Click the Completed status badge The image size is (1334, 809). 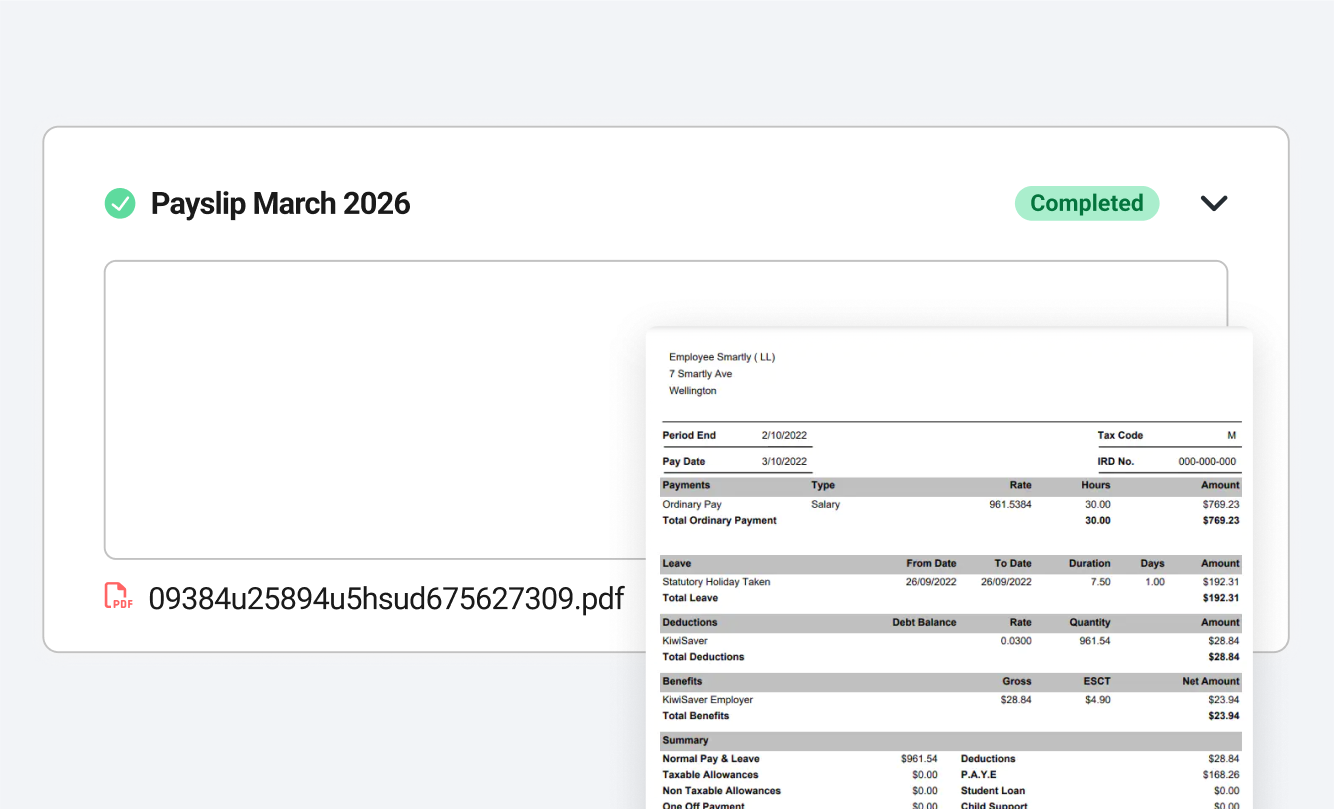pos(1087,203)
